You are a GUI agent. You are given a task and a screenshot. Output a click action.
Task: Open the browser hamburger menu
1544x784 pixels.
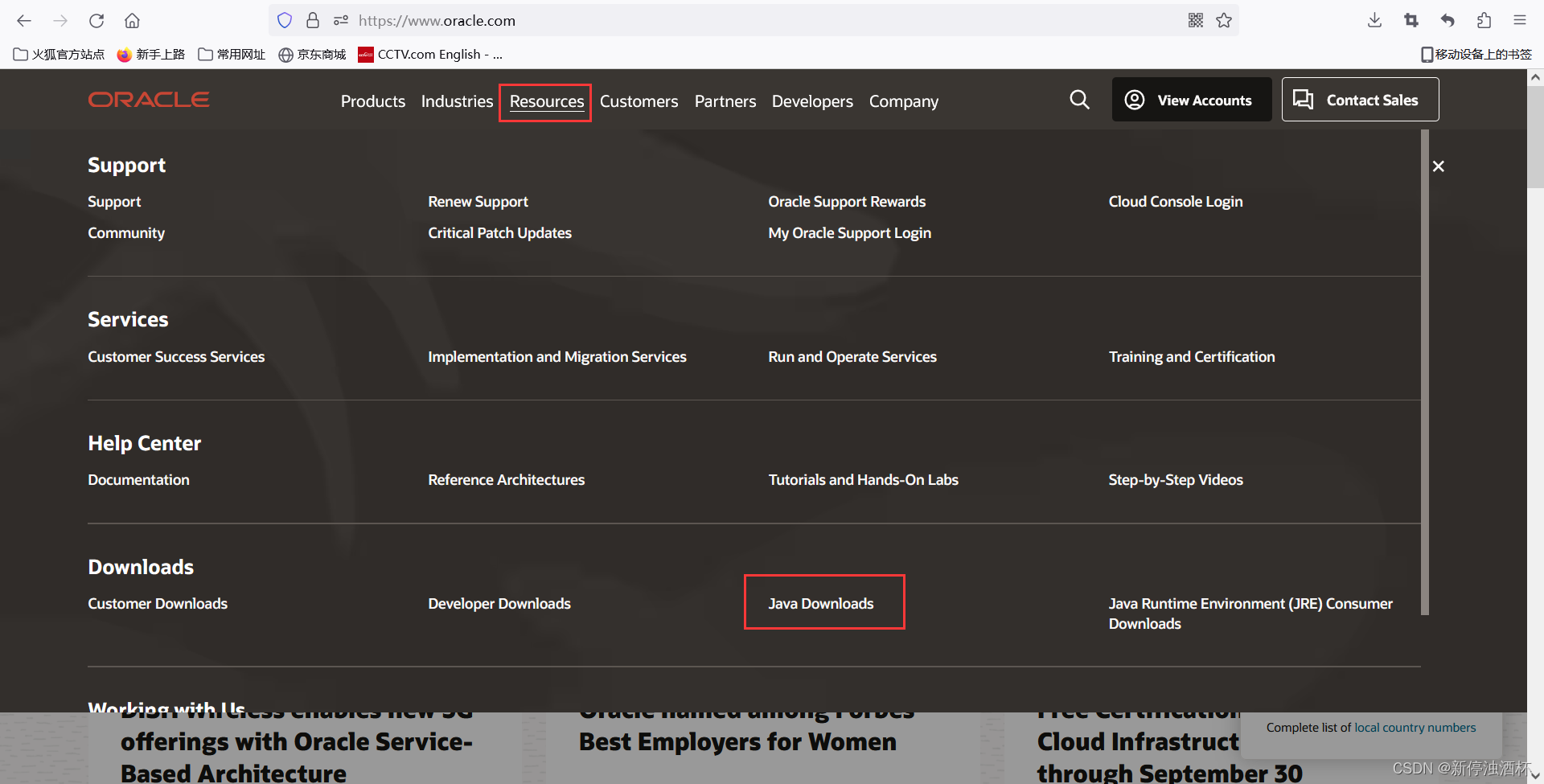(1519, 21)
